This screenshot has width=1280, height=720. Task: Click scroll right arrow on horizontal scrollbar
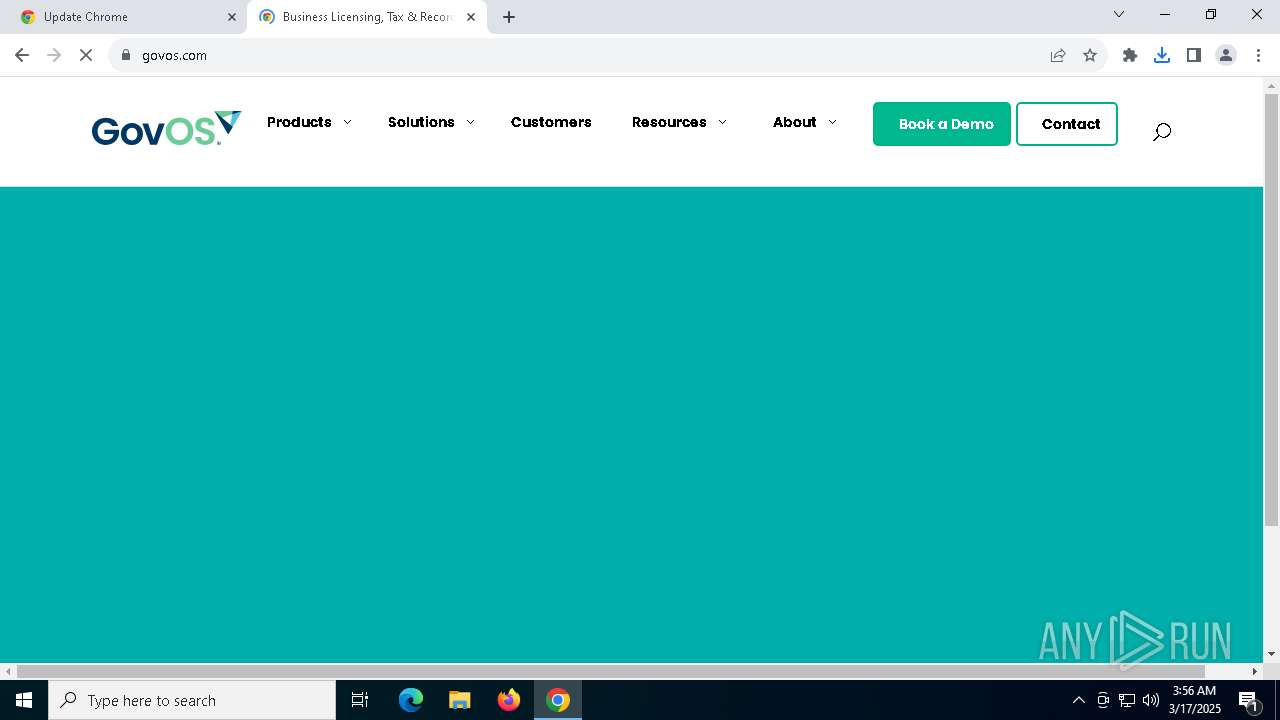click(x=1255, y=671)
